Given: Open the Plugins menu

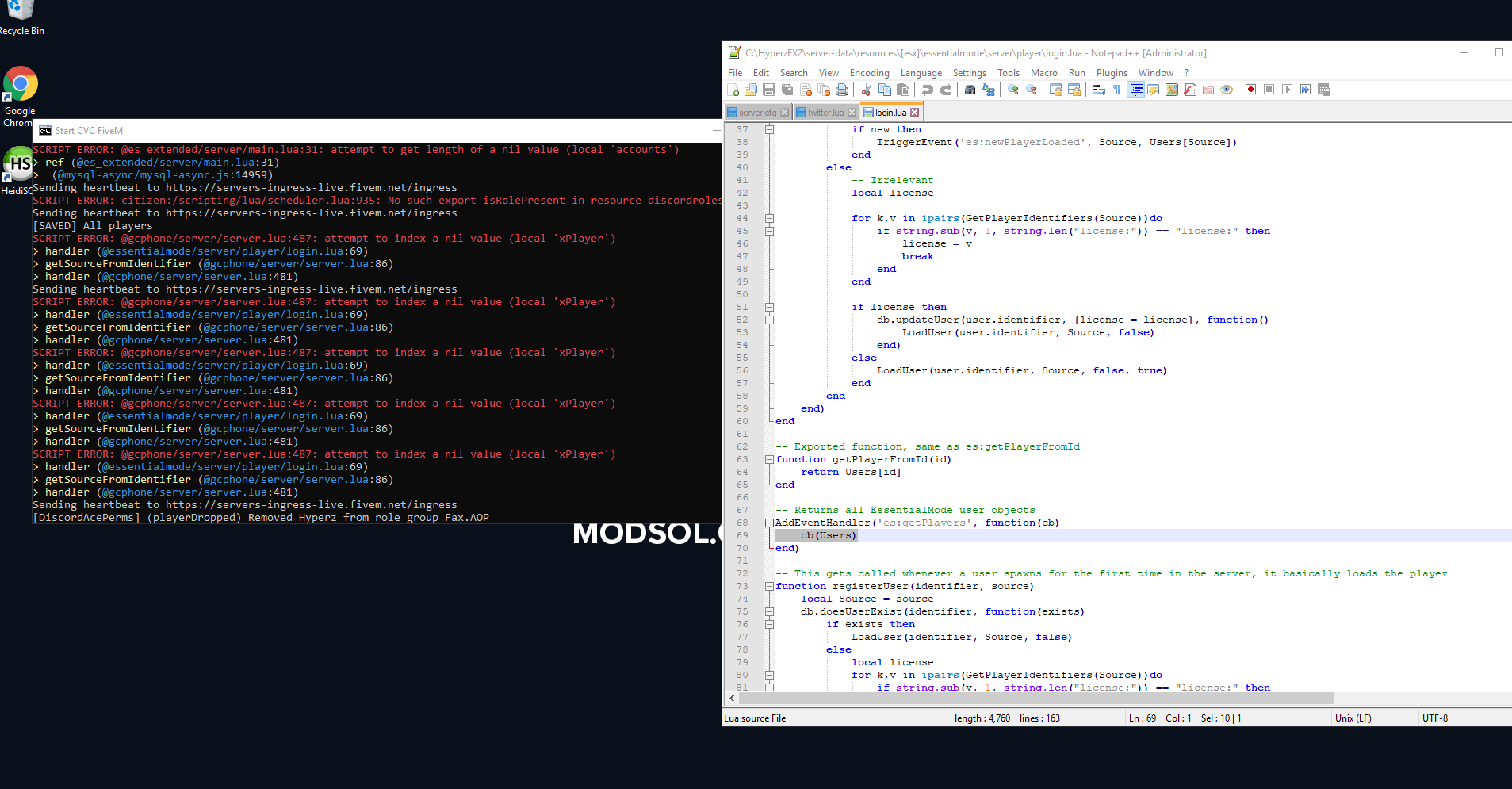Looking at the screenshot, I should point(1112,73).
